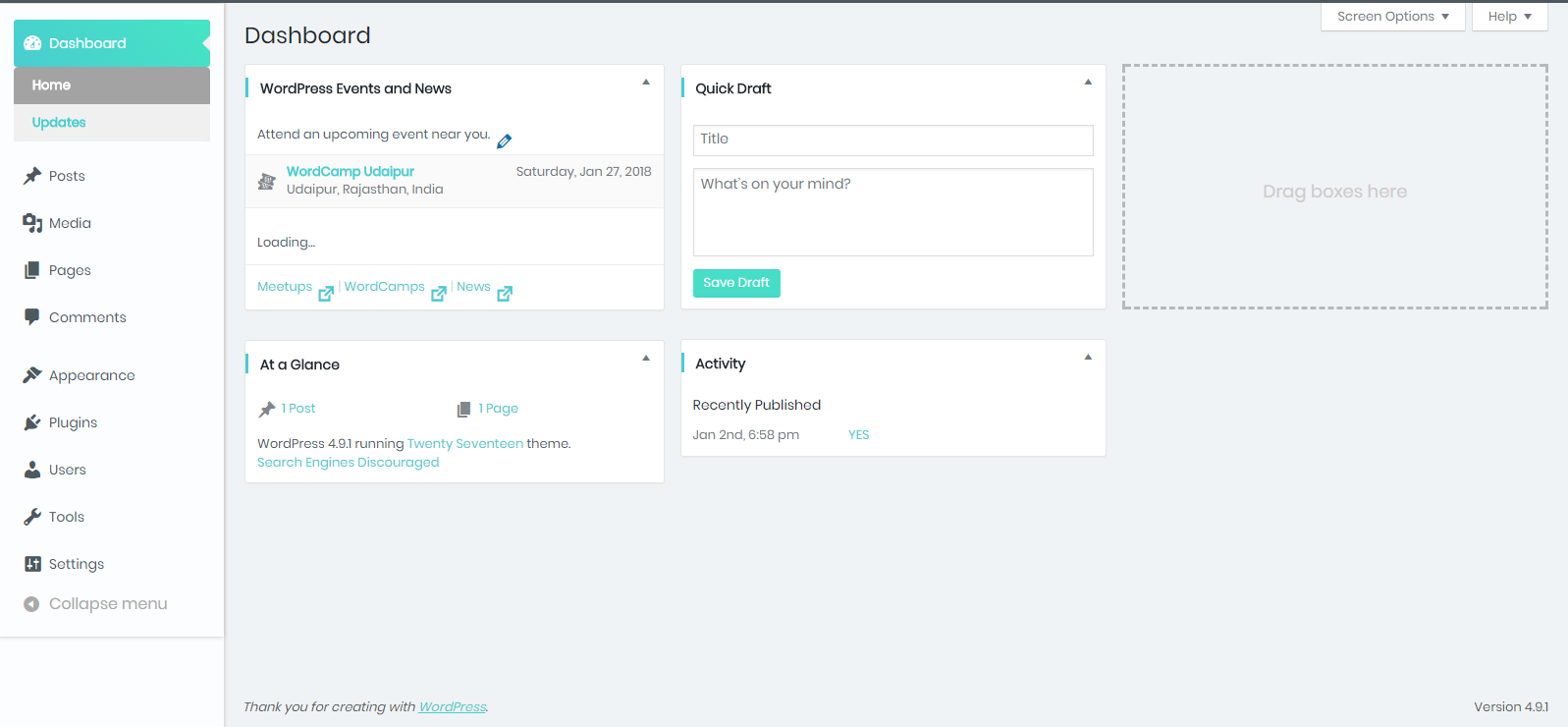The image size is (1568, 727).
Task: Open the Twenty Seventeen theme link
Action: [465, 444]
